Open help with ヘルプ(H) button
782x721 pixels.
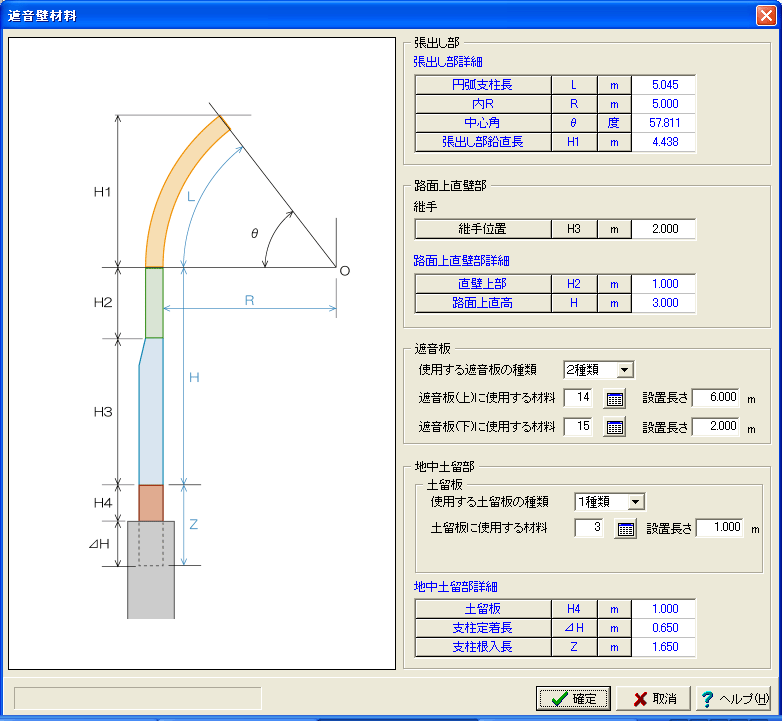[734, 699]
